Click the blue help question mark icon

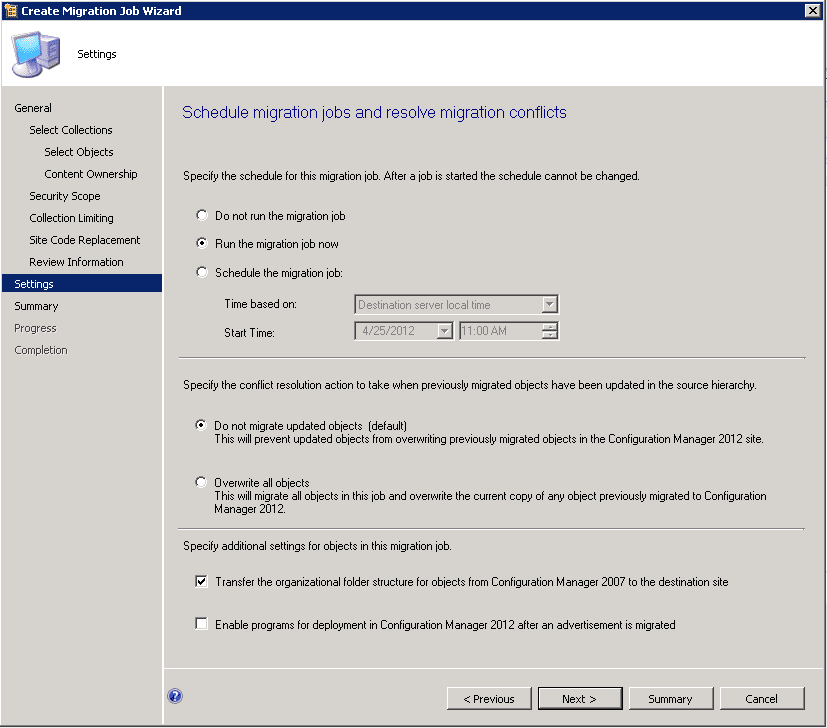(176, 697)
